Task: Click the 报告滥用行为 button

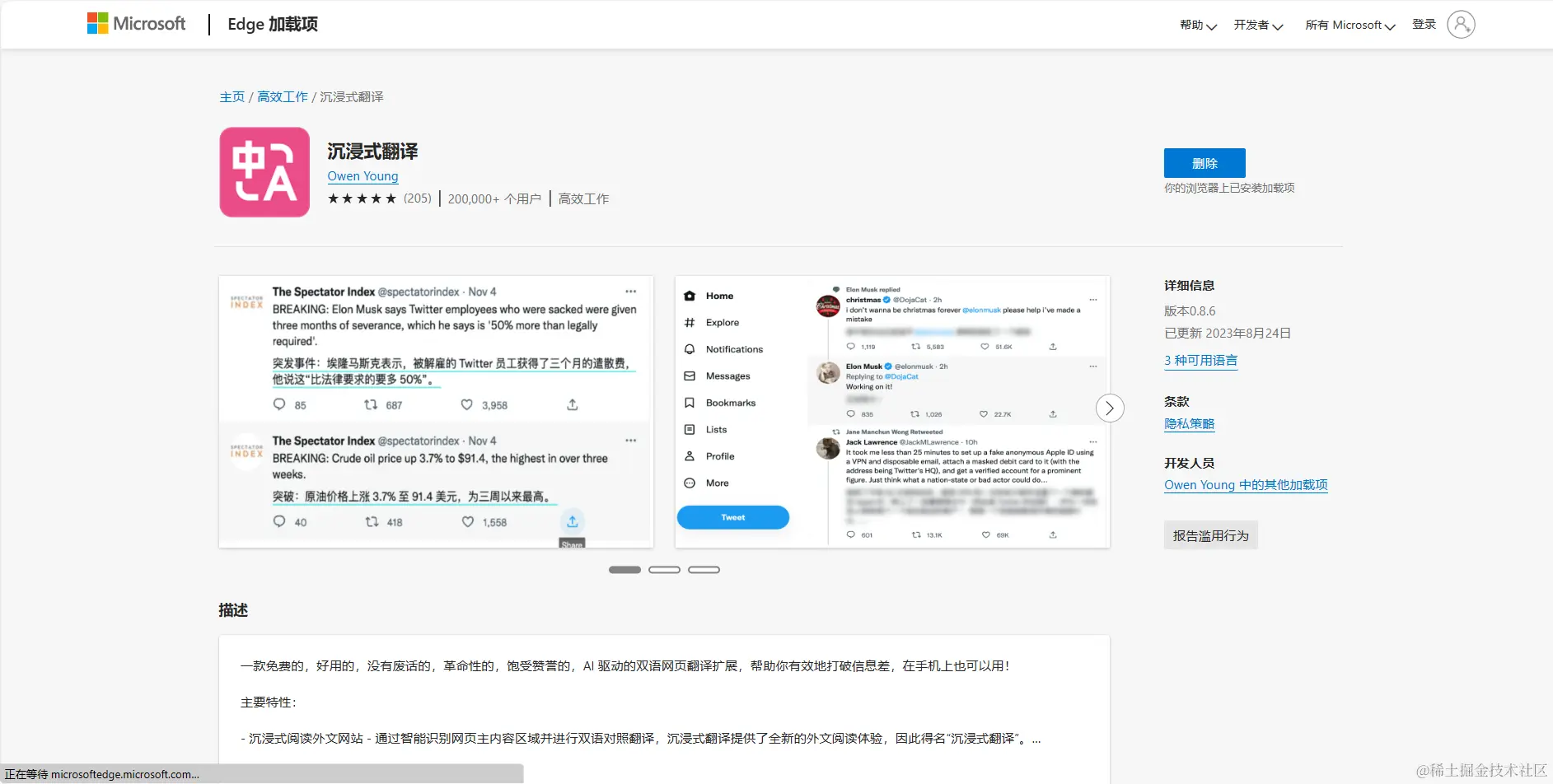Action: coord(1211,535)
